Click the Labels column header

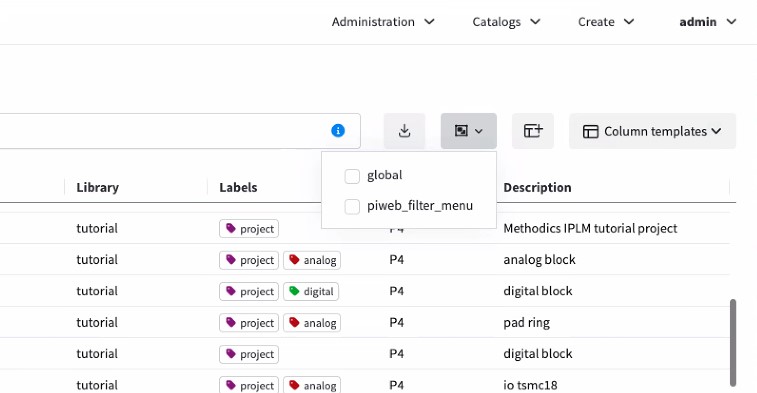click(x=238, y=187)
